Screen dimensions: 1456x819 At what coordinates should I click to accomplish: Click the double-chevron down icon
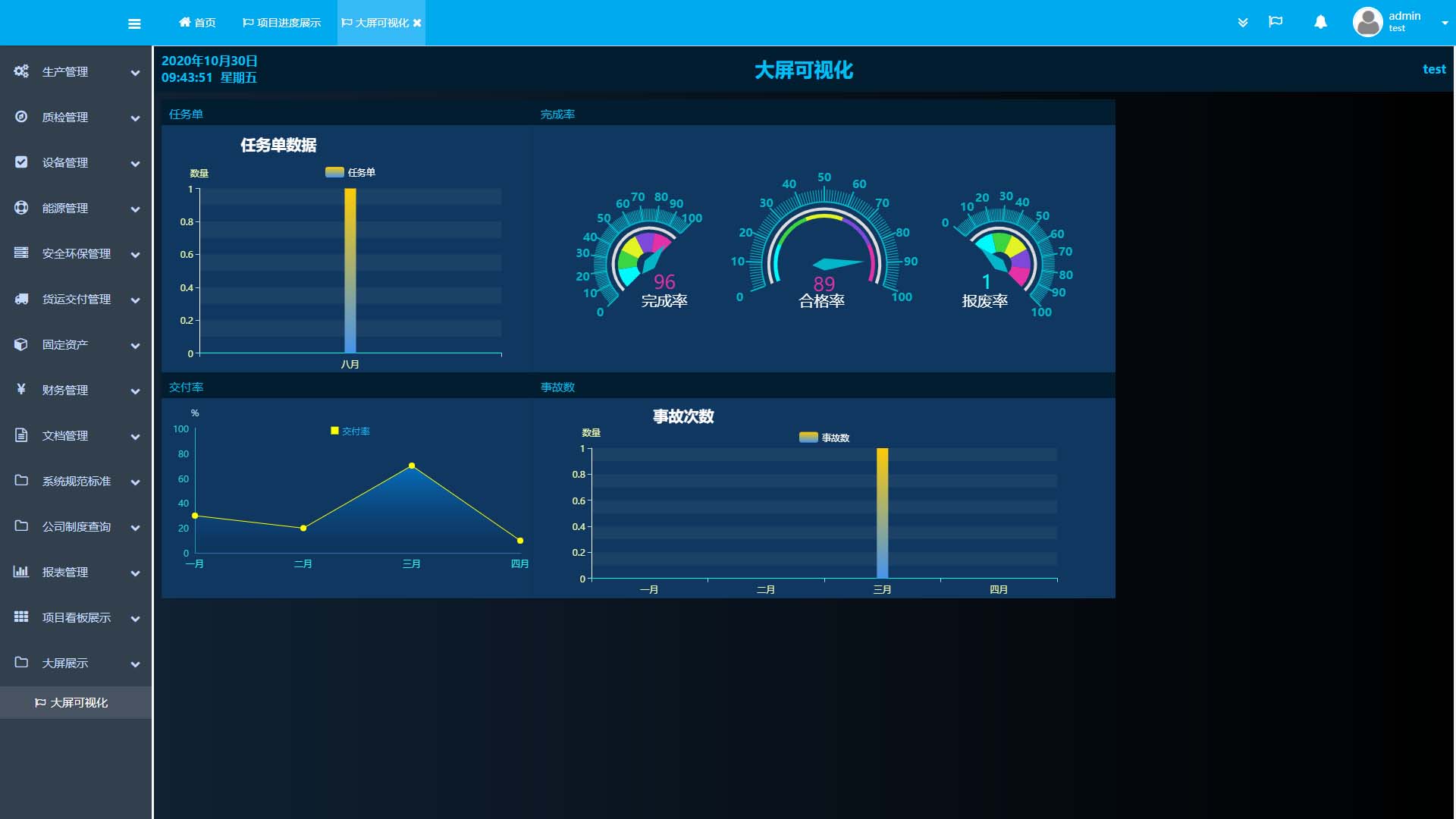coord(1243,23)
